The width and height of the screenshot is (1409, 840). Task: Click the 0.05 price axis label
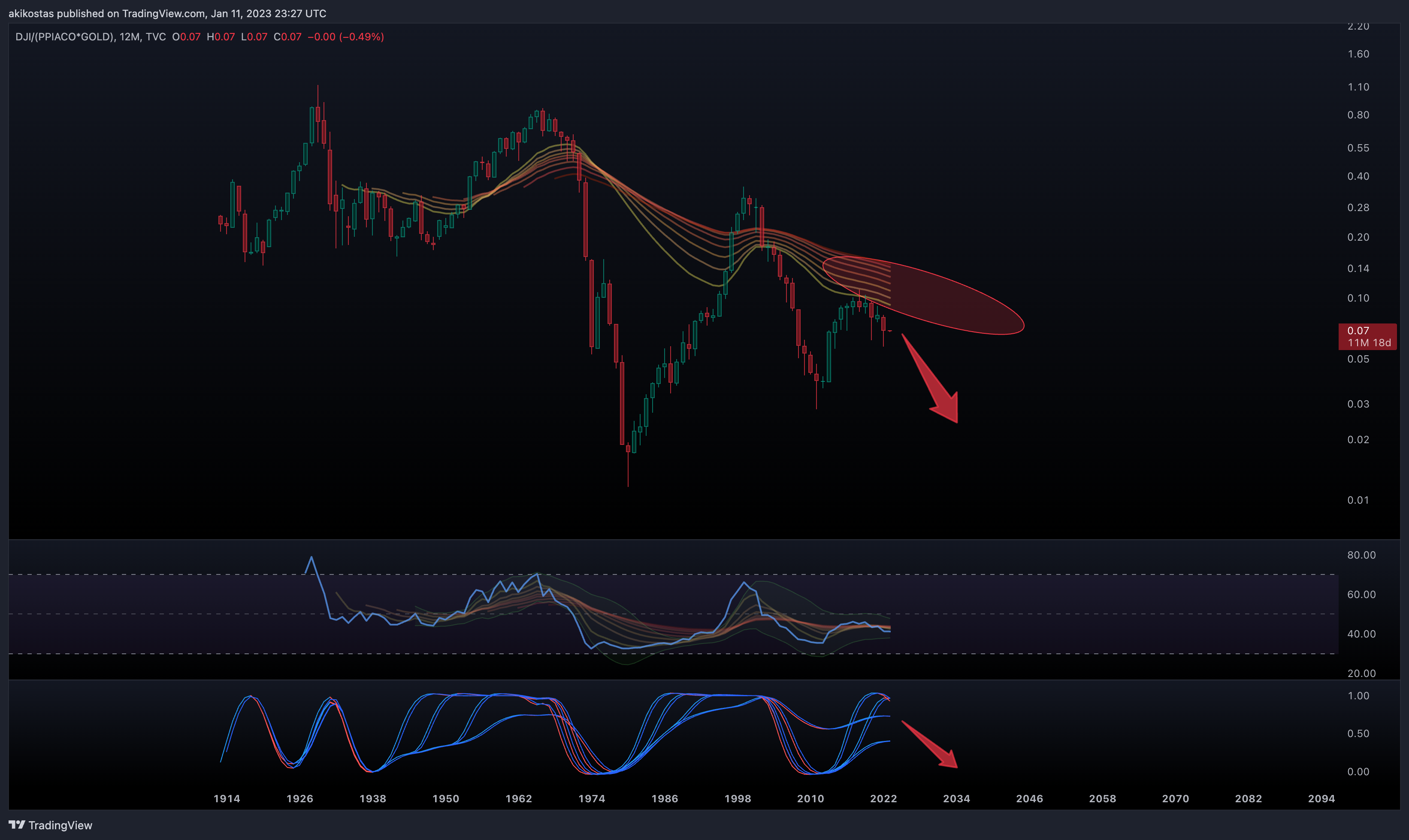point(1358,359)
